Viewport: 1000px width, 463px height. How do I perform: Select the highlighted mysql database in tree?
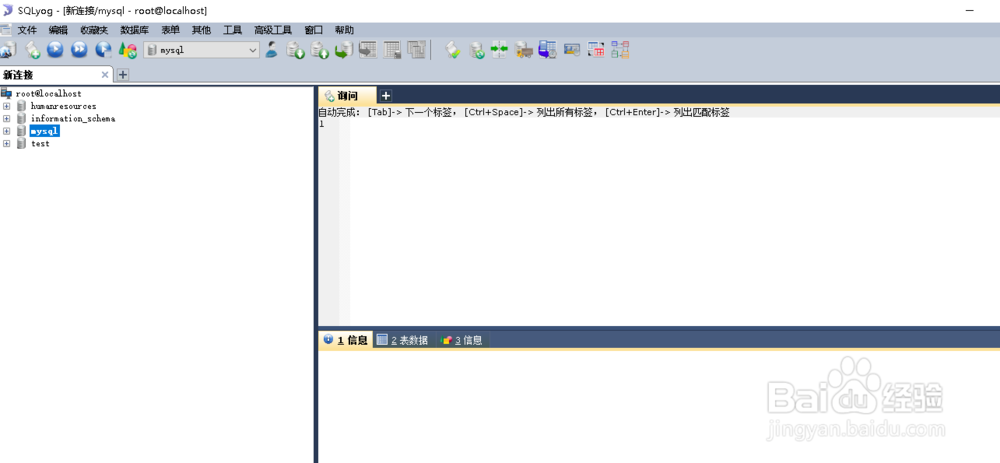45,131
